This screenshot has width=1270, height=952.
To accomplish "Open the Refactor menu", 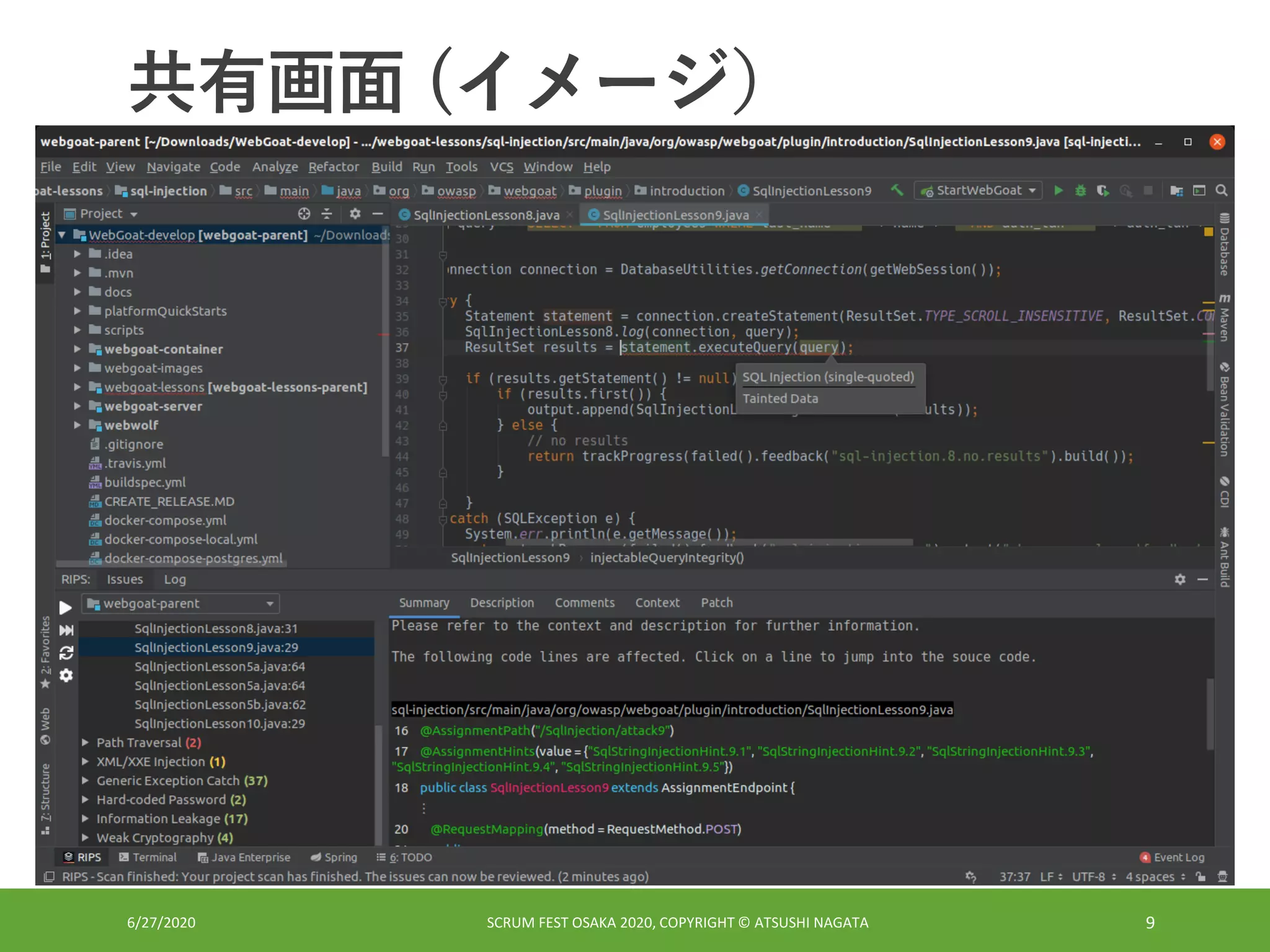I will (x=334, y=167).
